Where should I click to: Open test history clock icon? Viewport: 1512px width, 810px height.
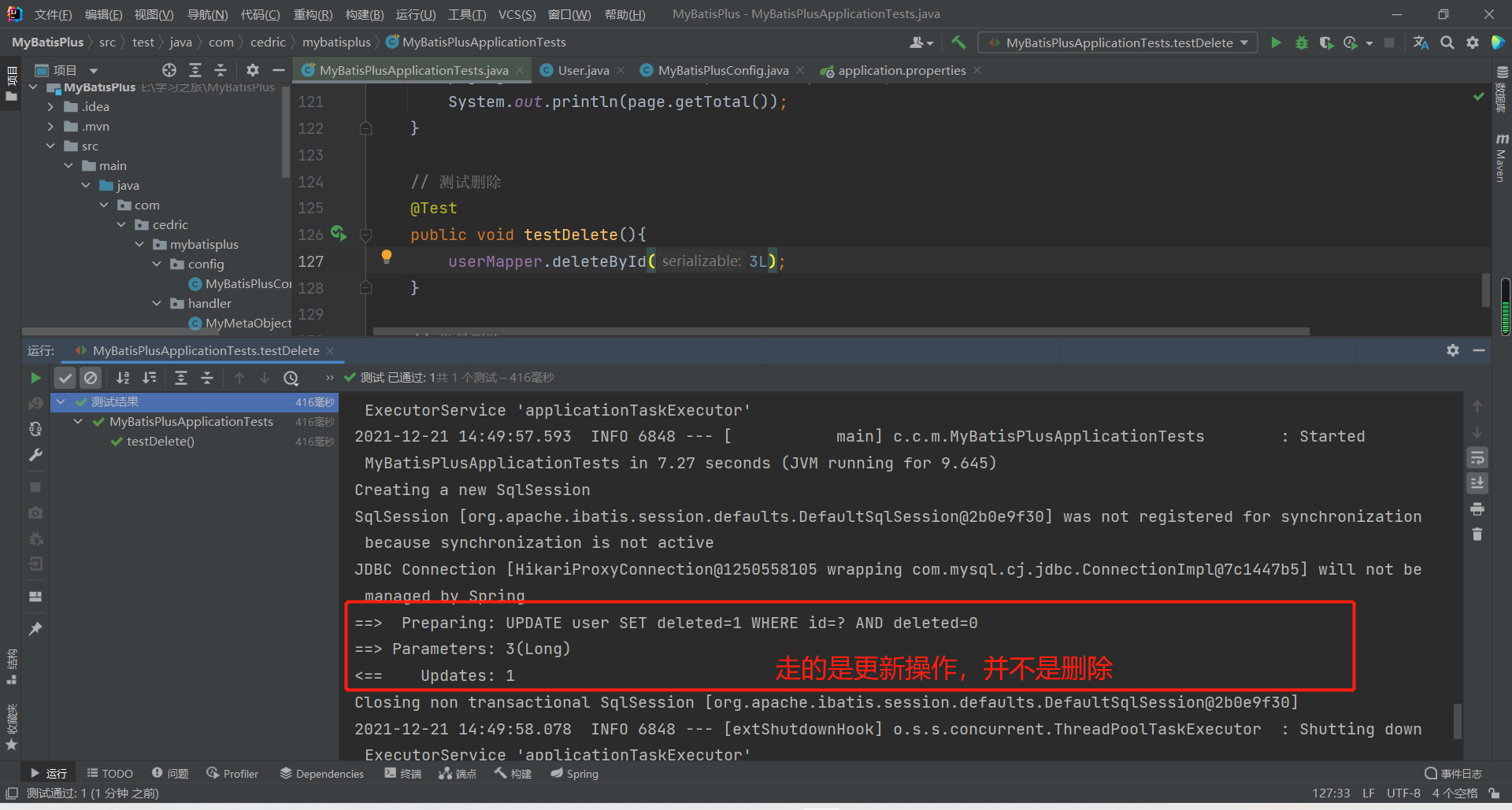(x=291, y=378)
